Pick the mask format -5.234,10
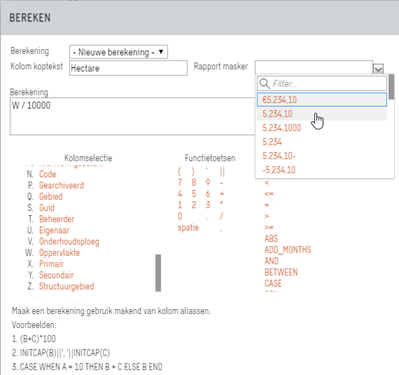Screen dimensions: 399x375 click(279, 170)
